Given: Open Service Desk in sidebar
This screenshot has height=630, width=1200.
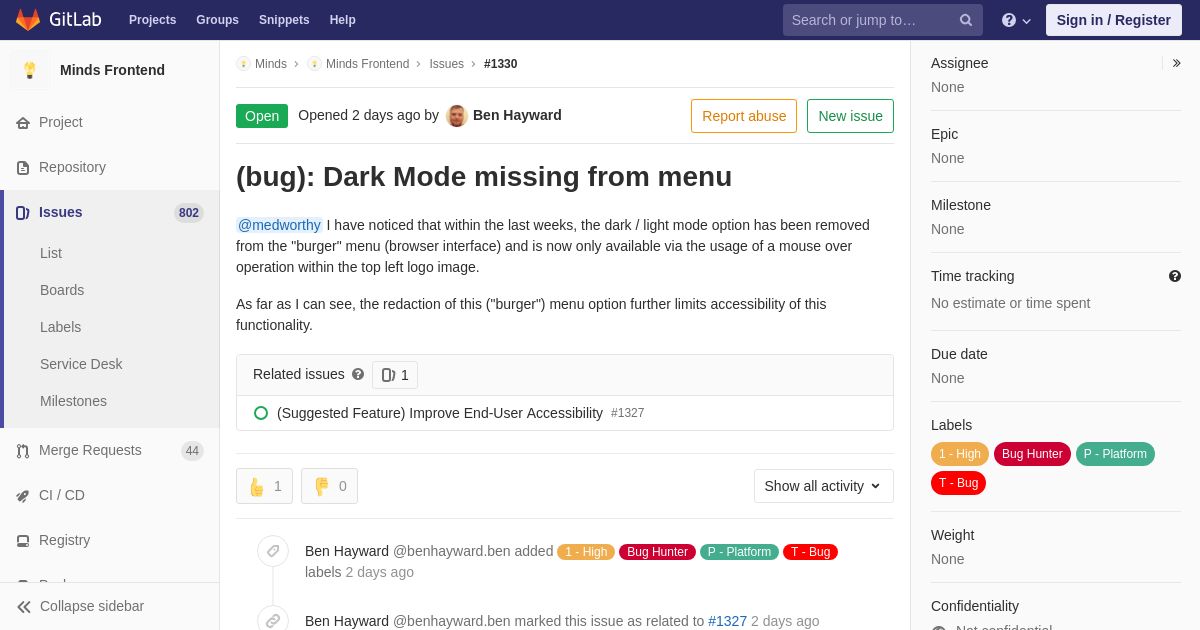Looking at the screenshot, I should [81, 364].
